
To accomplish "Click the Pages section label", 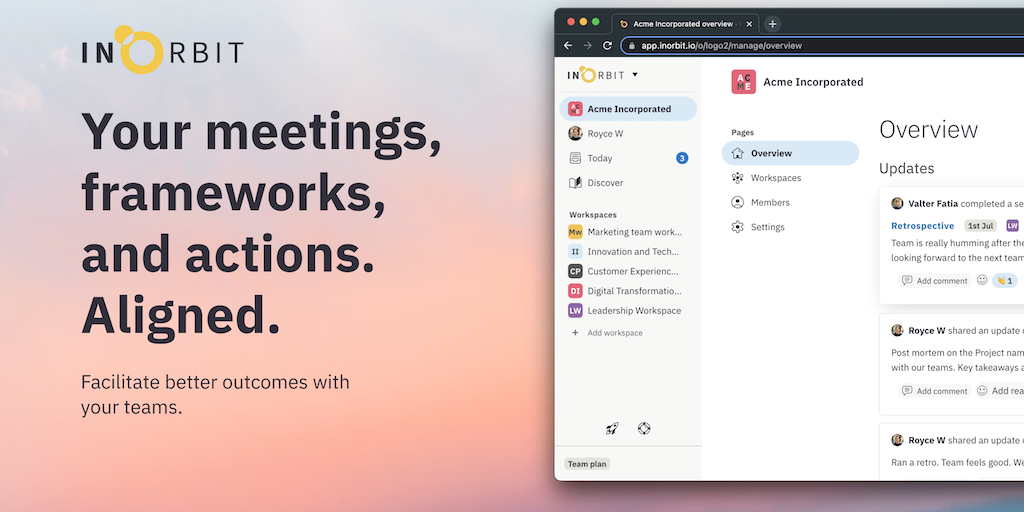I will pos(743,133).
